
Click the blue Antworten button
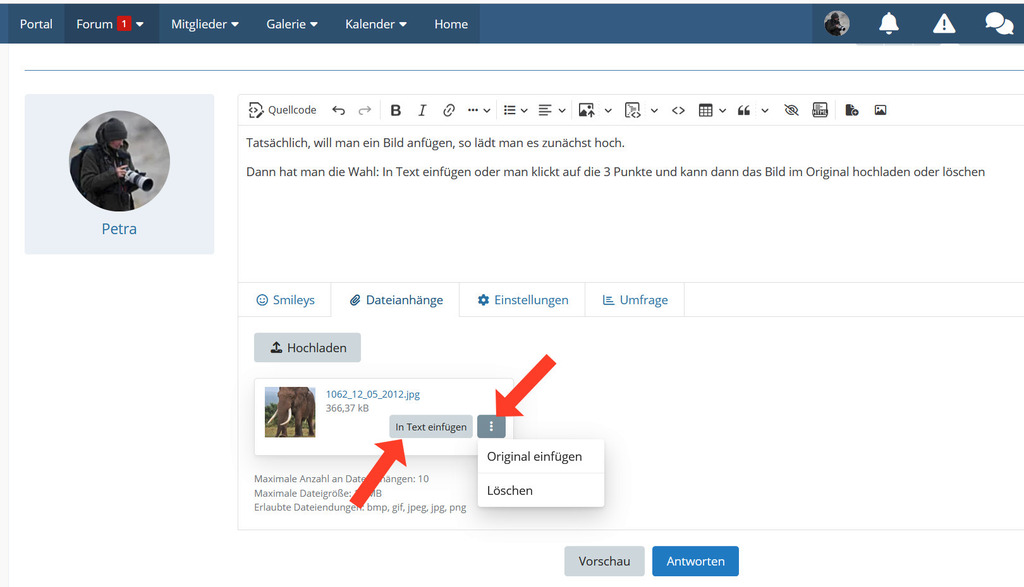point(695,561)
